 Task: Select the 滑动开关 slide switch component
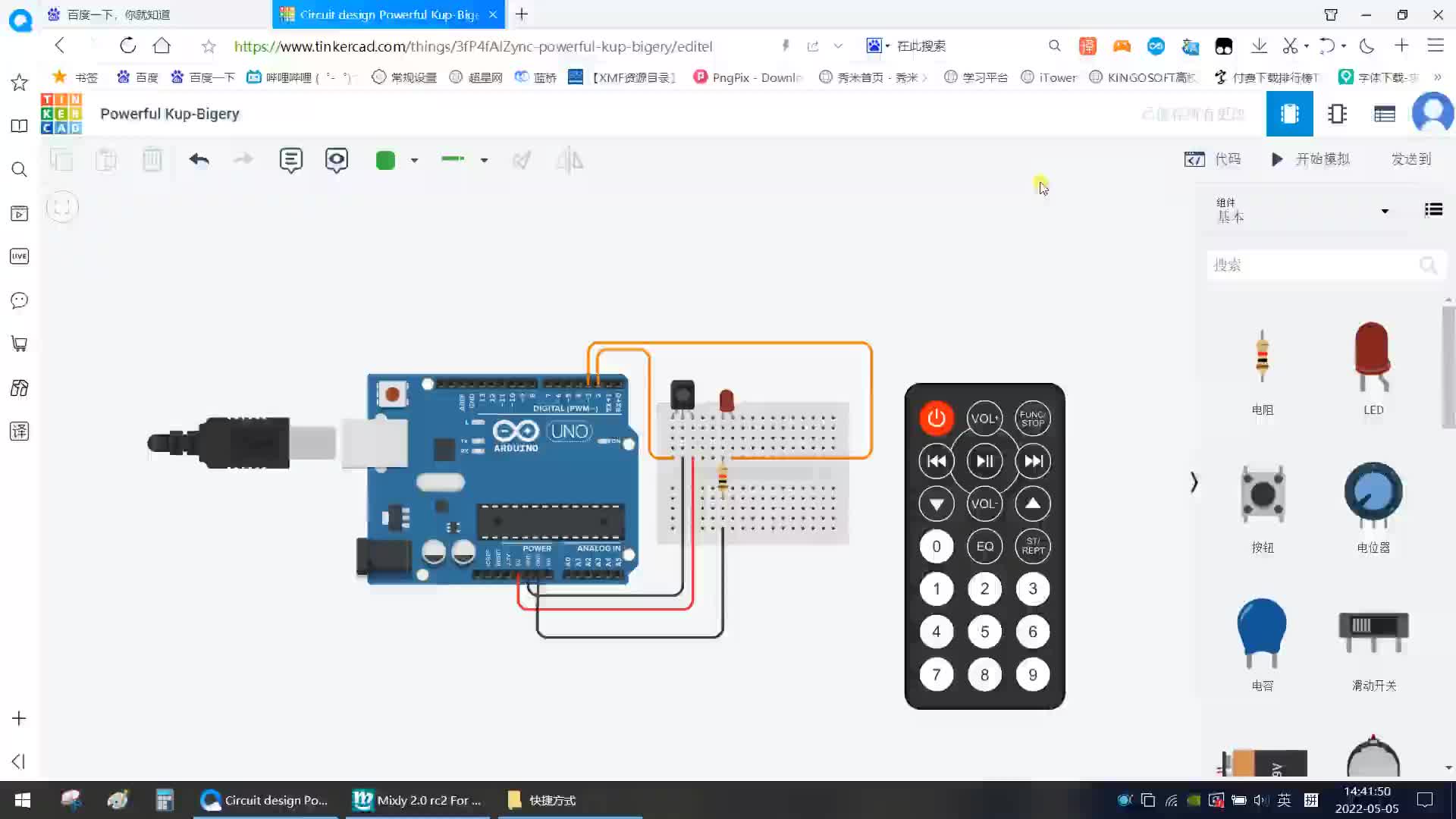(x=1373, y=650)
